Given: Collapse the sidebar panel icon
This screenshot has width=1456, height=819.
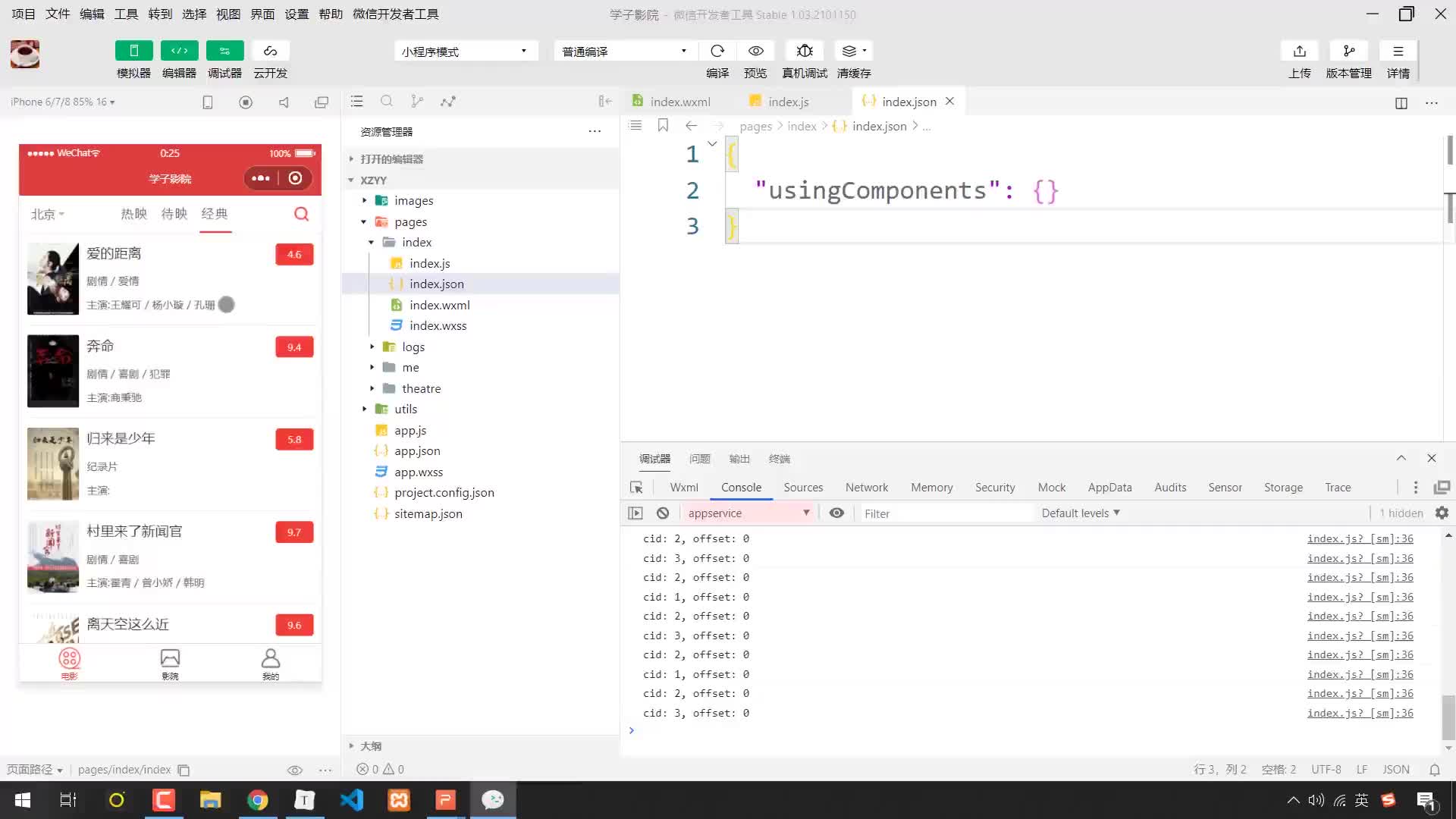Looking at the screenshot, I should [605, 101].
